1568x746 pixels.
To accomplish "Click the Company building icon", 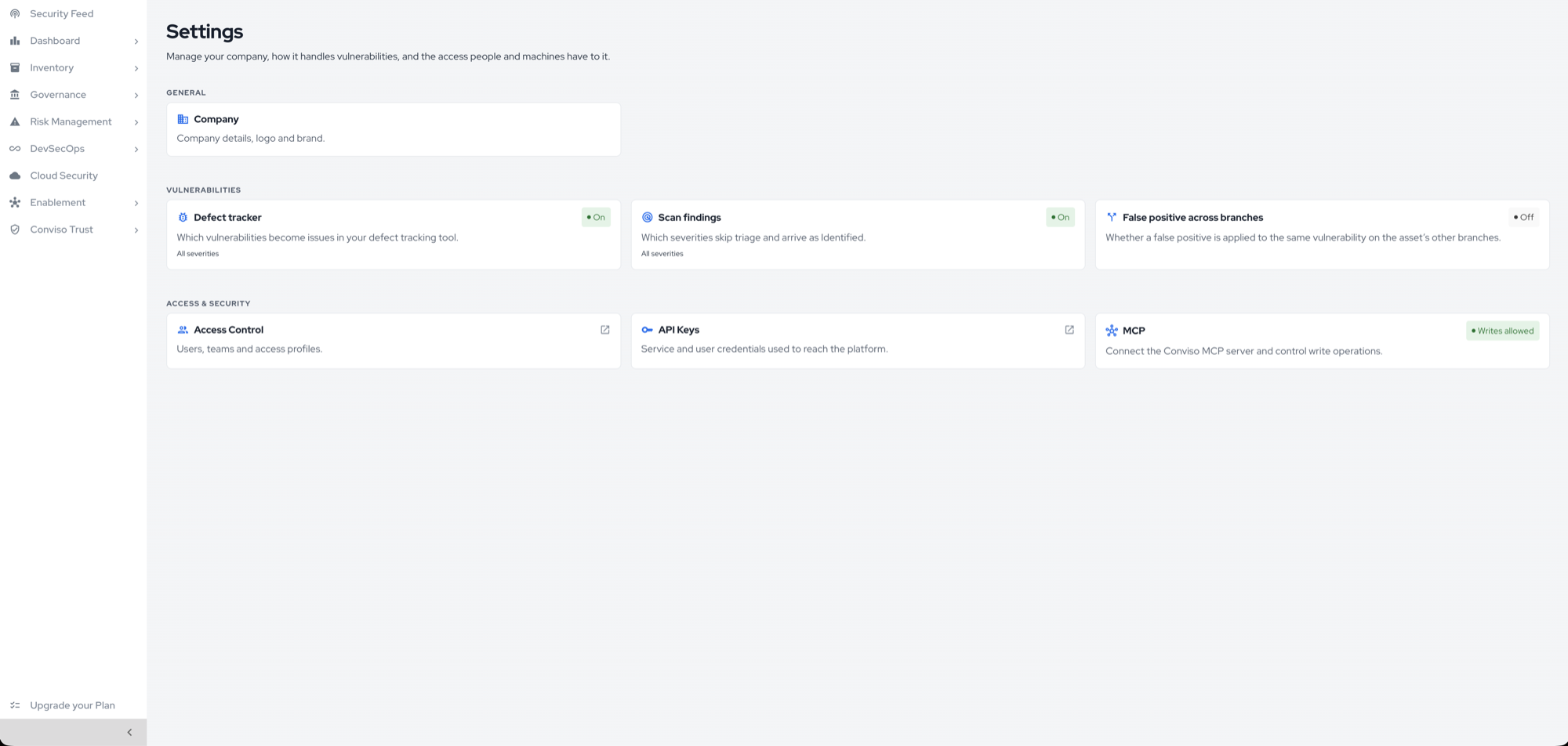I will [183, 119].
